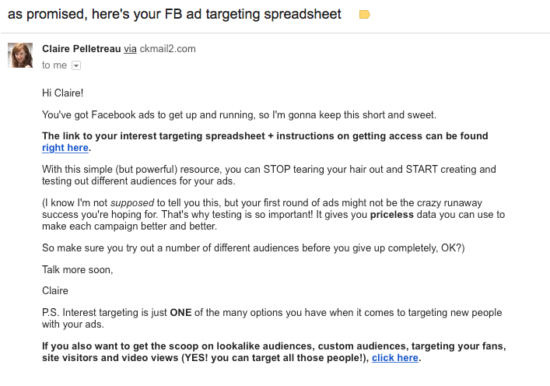
Task: Open the 'right here' spreadsheet link
Action: click(65, 148)
